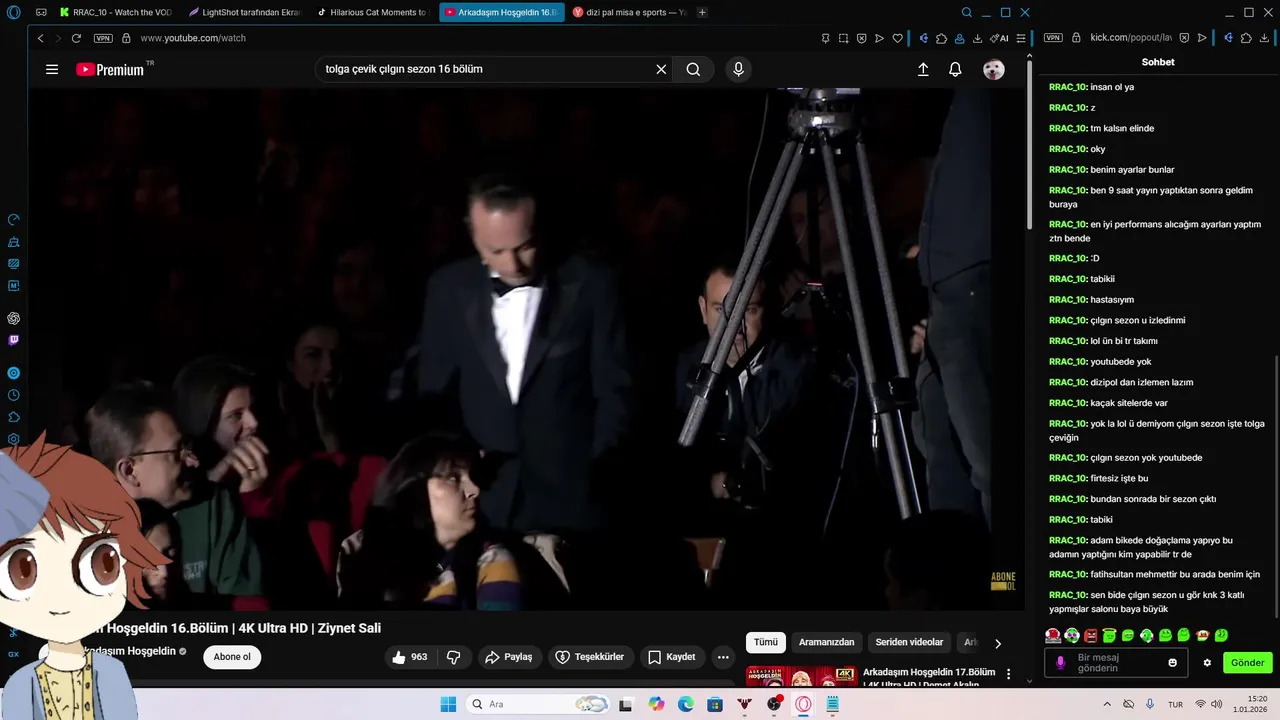The height and width of the screenshot is (720, 1280).
Task: Dislike the video with thumbs down
Action: [454, 657]
